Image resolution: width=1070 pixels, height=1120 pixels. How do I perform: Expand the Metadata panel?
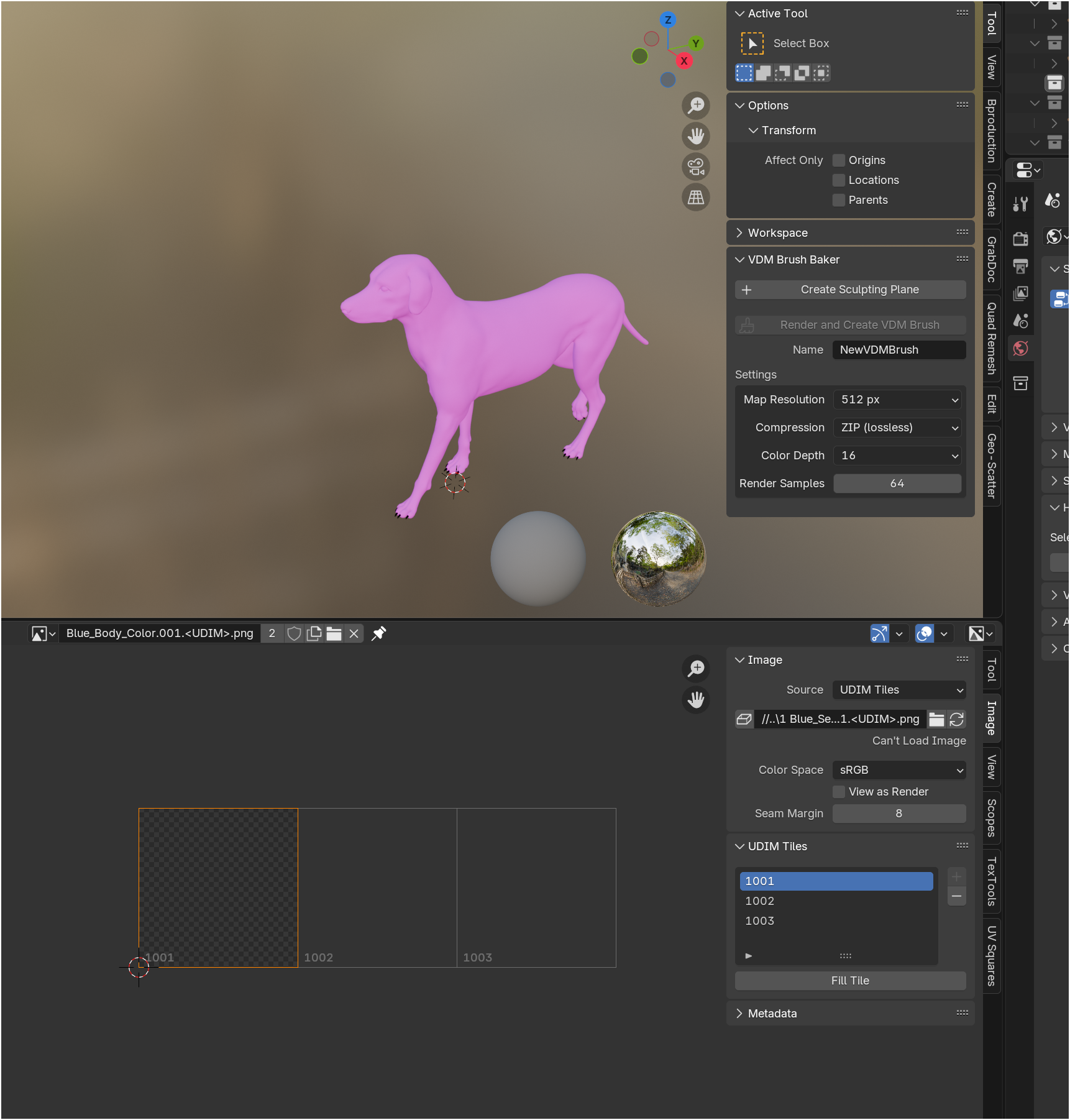[x=851, y=1014]
